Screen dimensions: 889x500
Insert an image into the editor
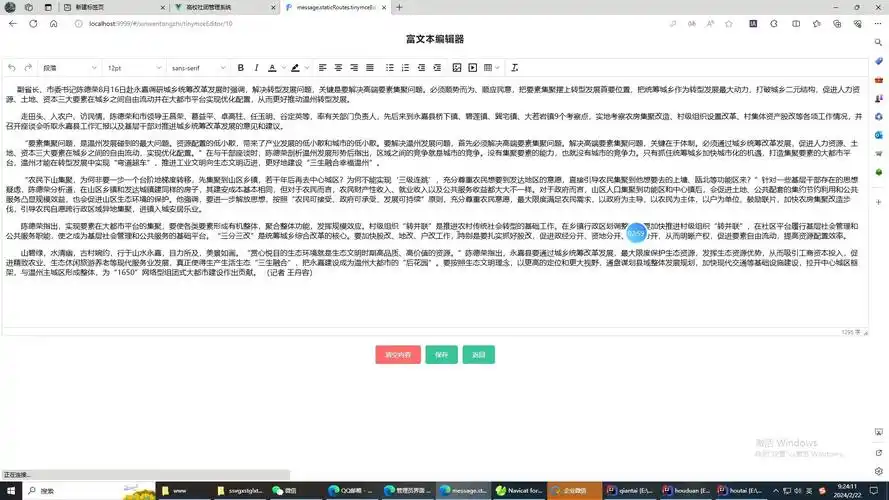pyautogui.click(x=456, y=67)
